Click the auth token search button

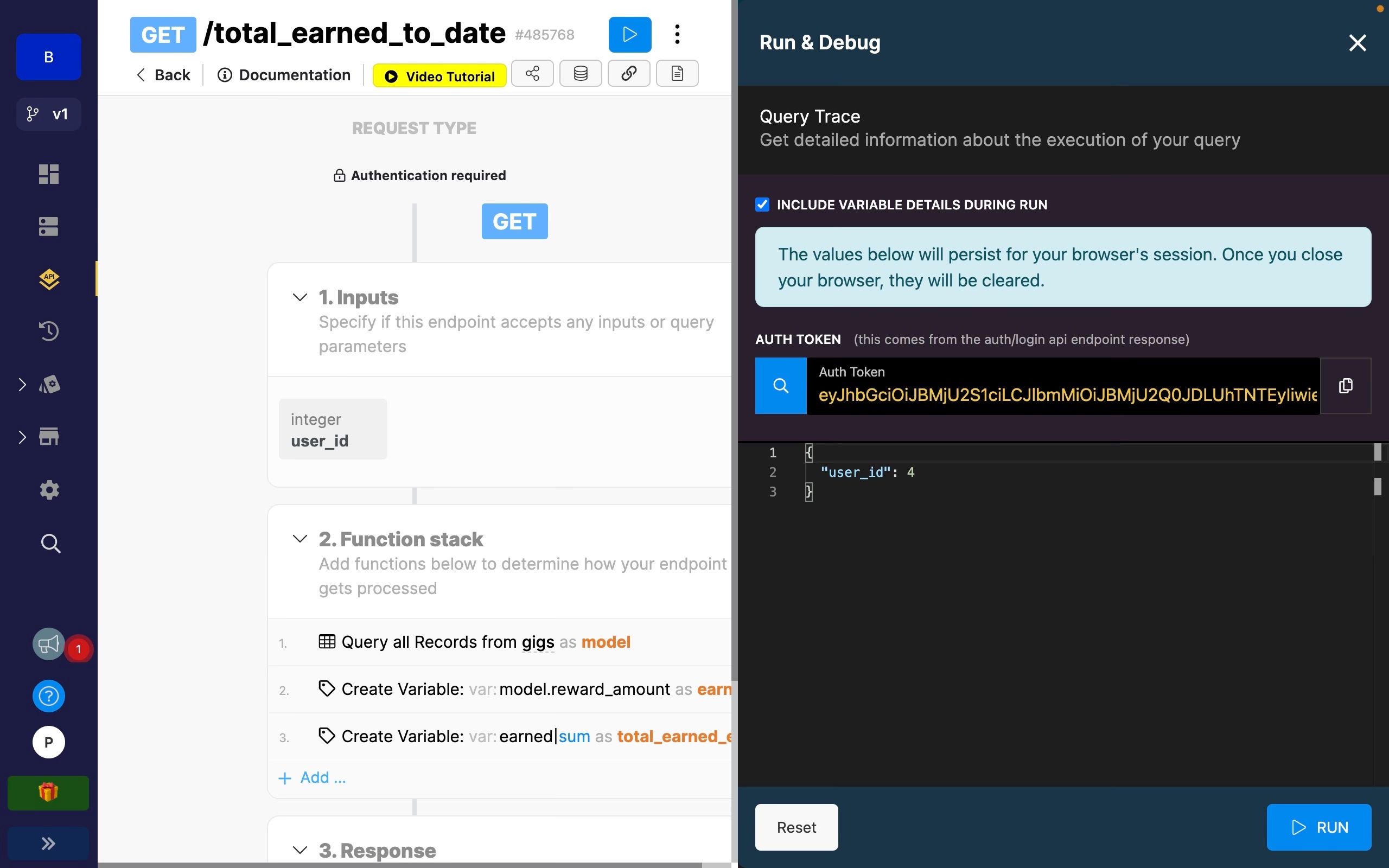tap(781, 386)
